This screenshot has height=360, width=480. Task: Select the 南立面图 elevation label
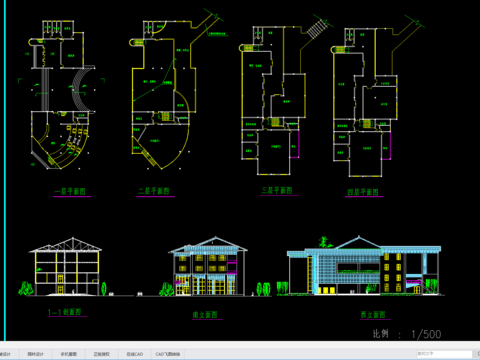205,315
